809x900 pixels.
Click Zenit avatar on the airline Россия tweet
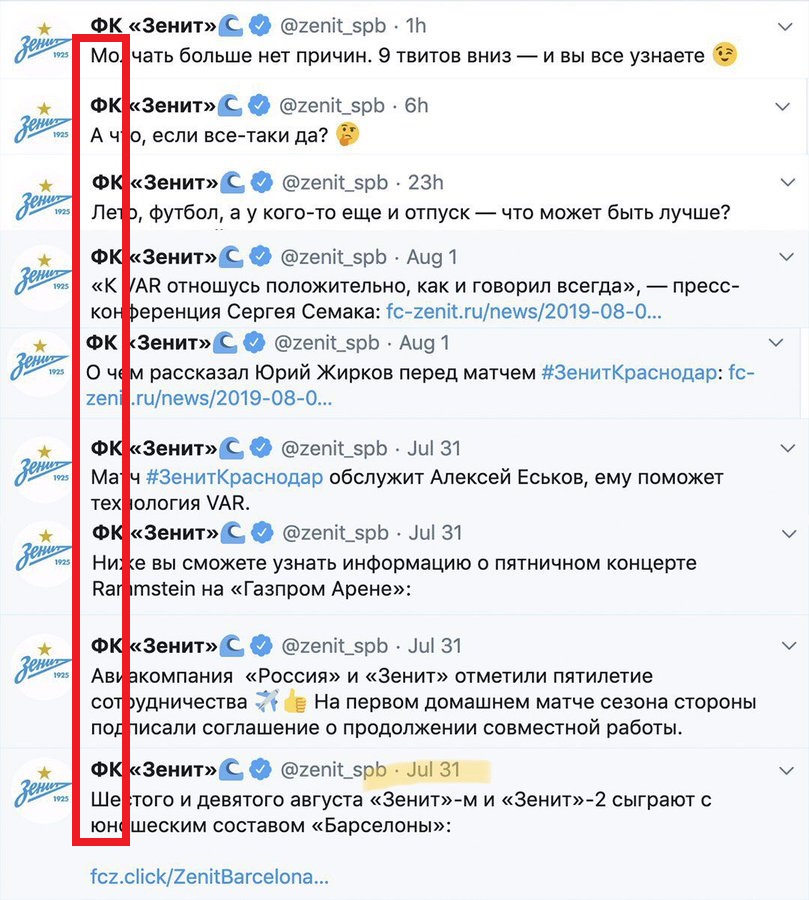(42, 664)
